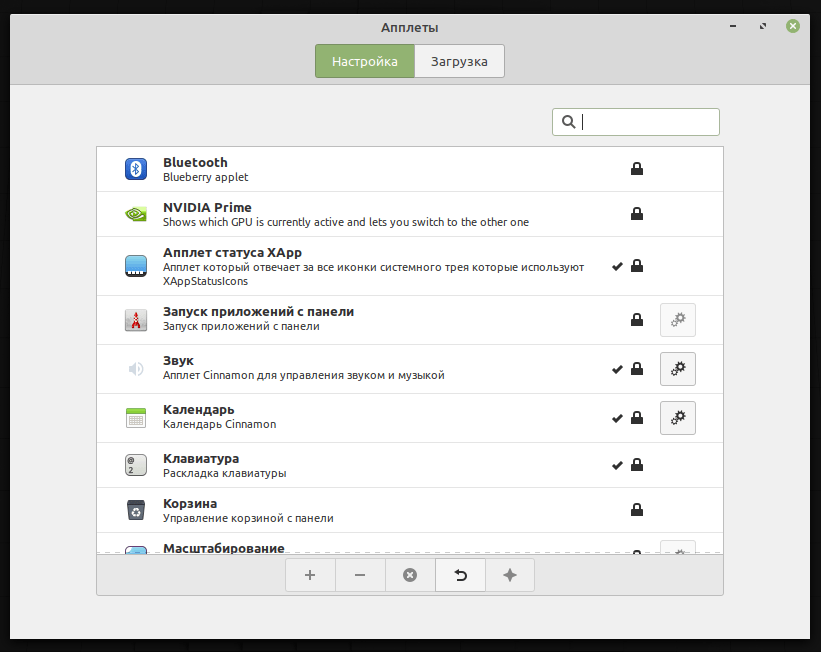Click the Календарь applet icon
This screenshot has width=821, height=652.
136,418
